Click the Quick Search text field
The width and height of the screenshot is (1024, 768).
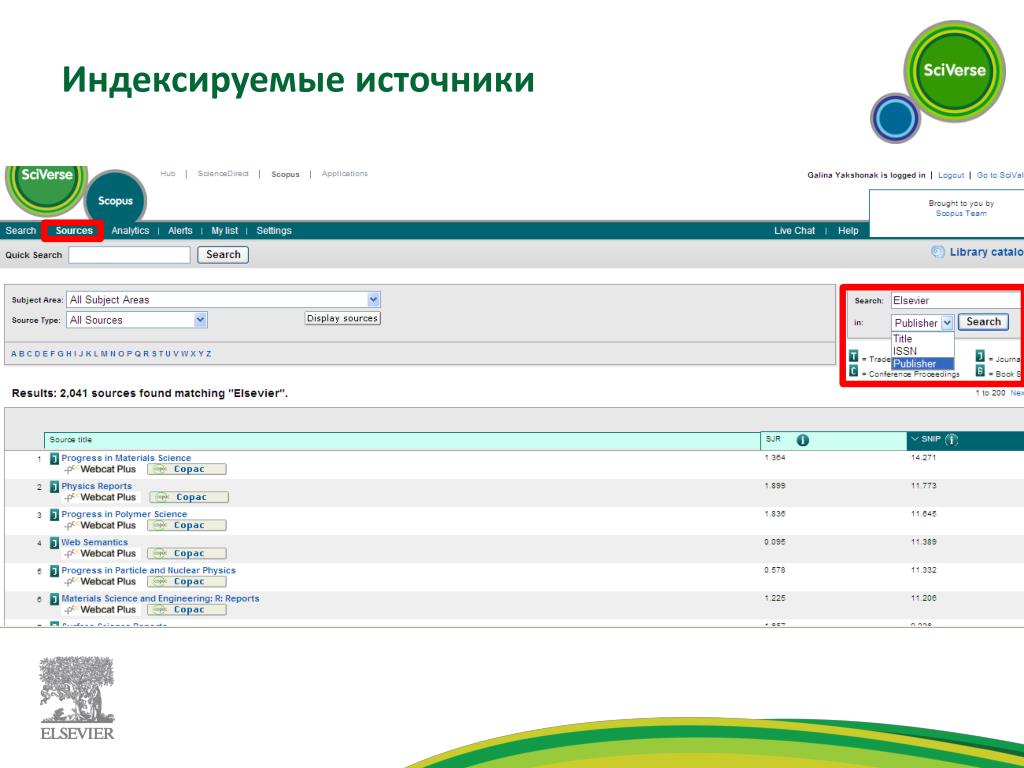point(129,255)
